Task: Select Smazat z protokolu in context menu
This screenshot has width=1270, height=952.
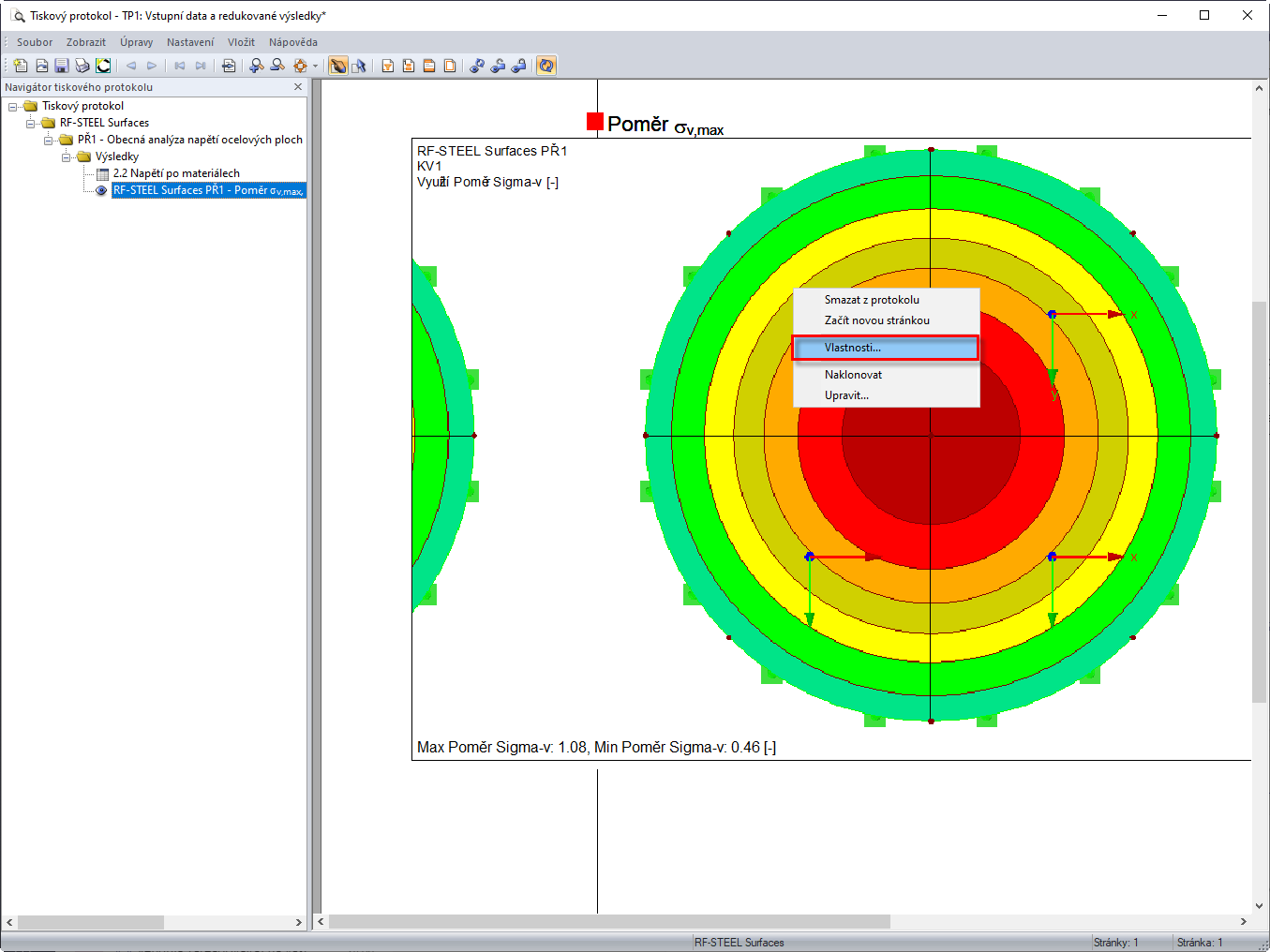Action: tap(872, 300)
